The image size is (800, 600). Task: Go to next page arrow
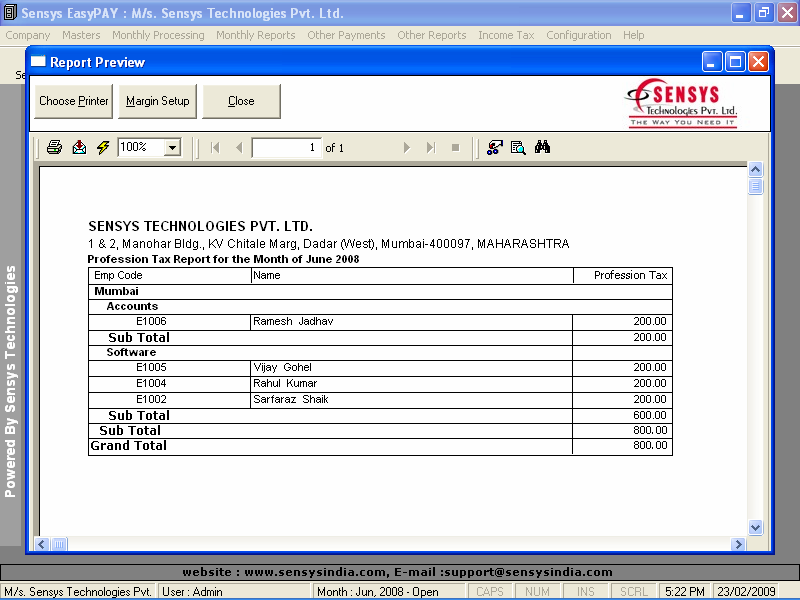pos(407,148)
